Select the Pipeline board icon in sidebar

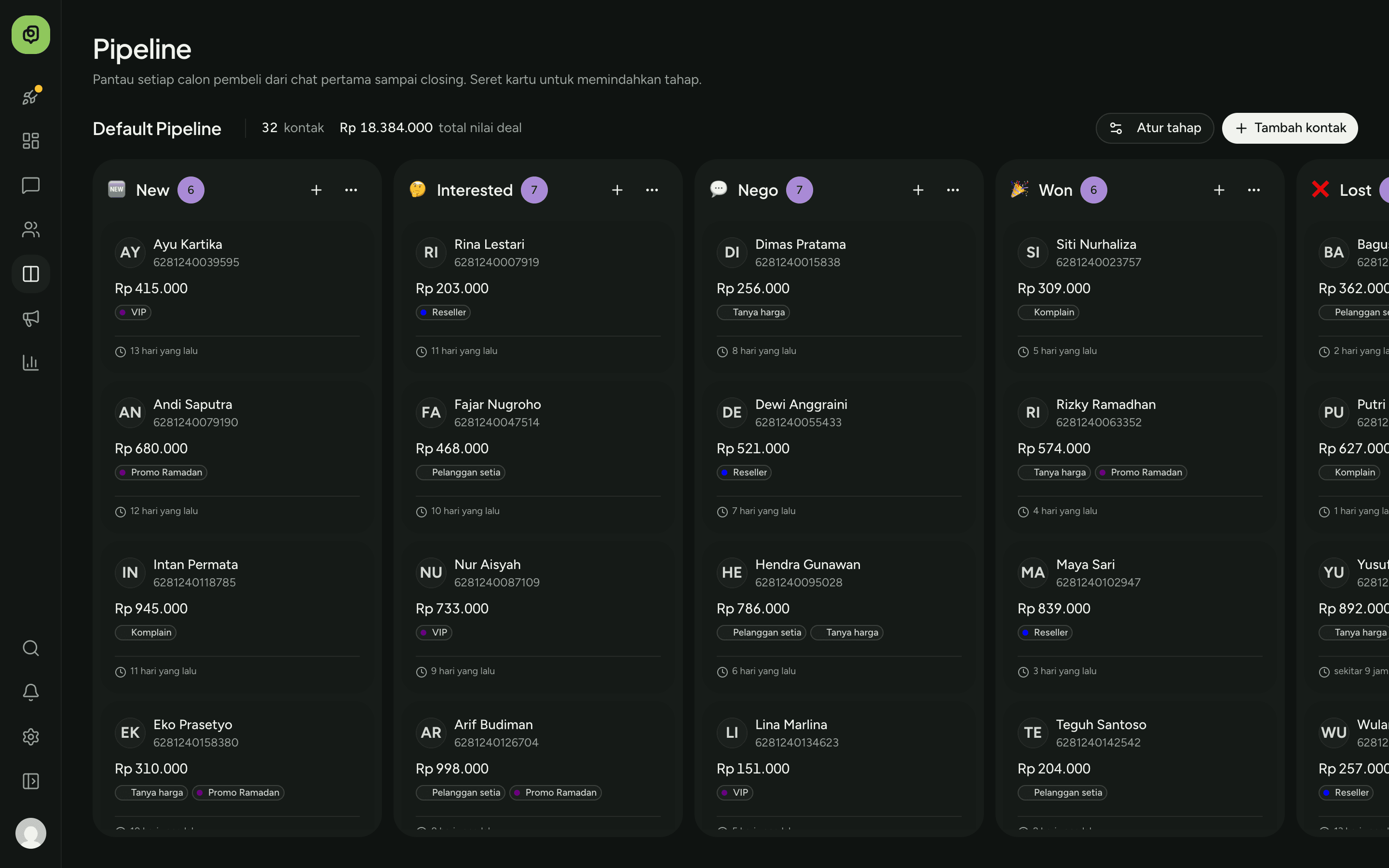[30, 274]
